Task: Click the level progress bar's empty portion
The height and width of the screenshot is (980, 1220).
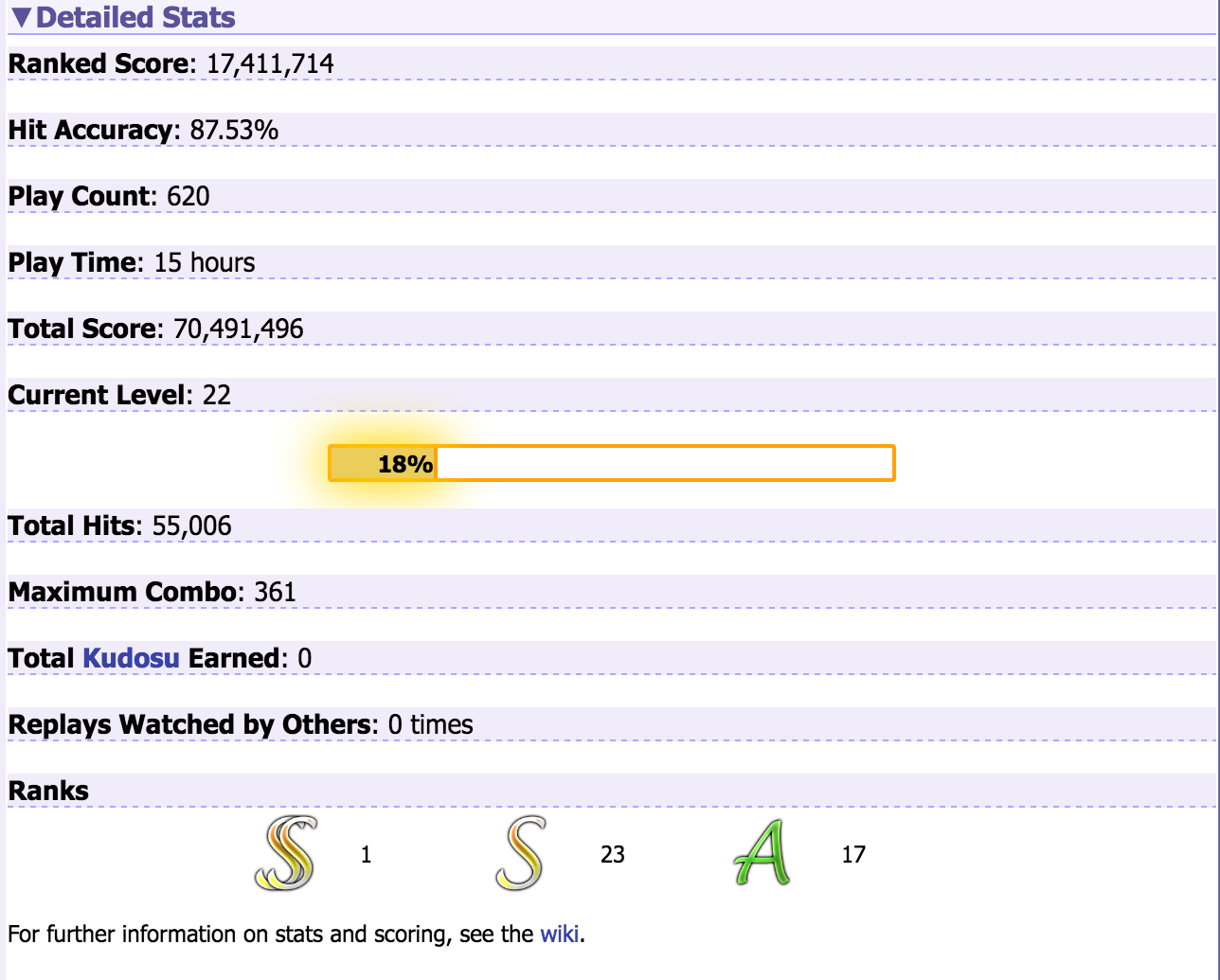Action: point(663,464)
